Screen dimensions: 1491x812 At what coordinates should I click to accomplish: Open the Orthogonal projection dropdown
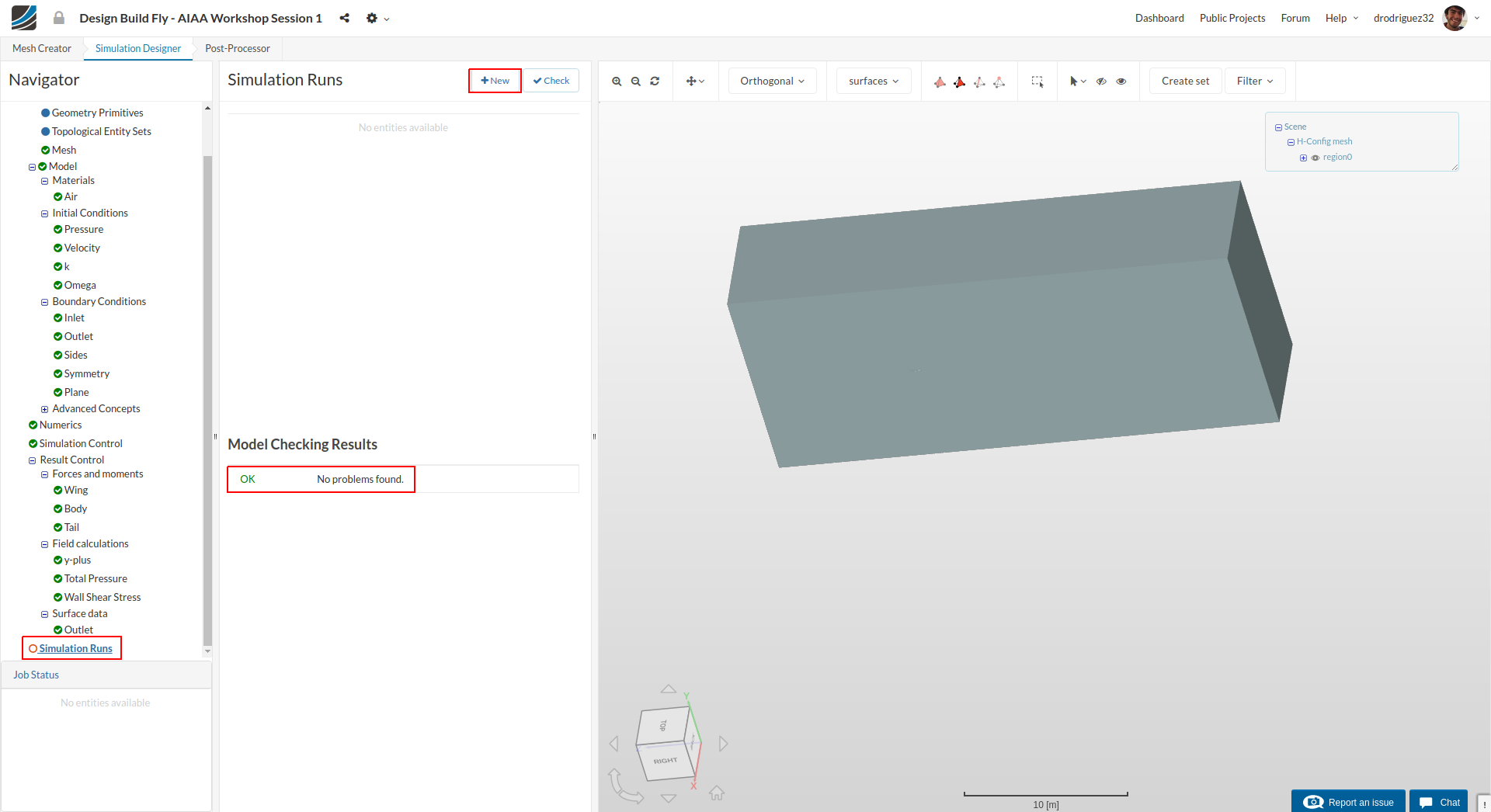pos(772,81)
